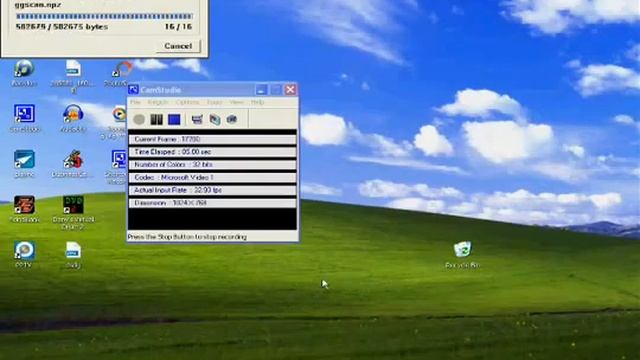Click the Actual Input Rate row
Image resolution: width=640 pixels, height=360 pixels.
(x=212, y=190)
